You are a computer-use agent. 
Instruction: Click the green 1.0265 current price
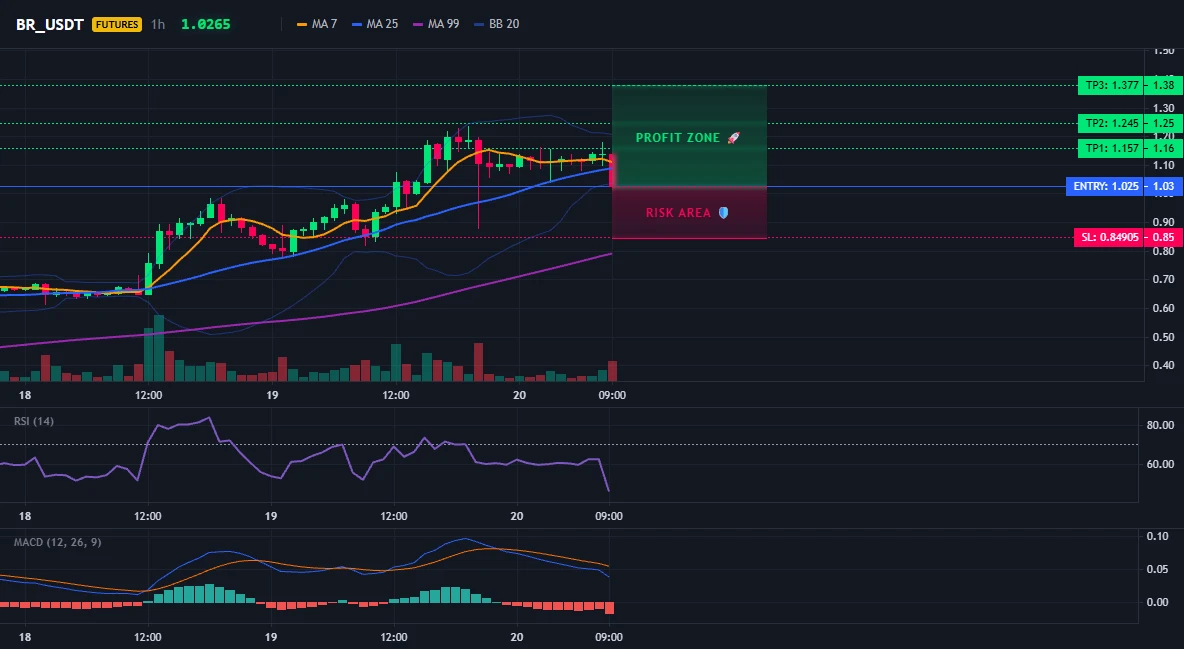(x=205, y=24)
